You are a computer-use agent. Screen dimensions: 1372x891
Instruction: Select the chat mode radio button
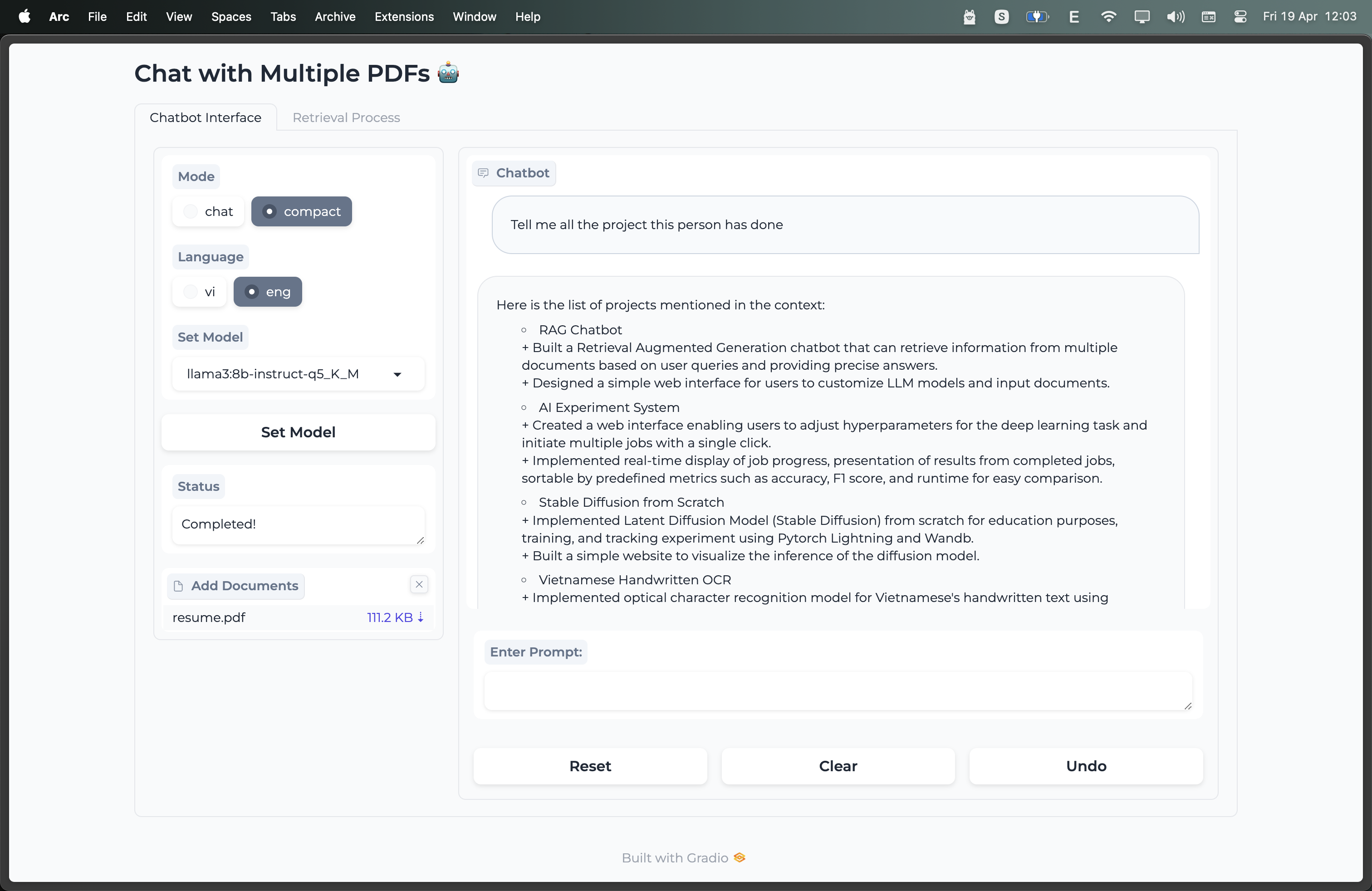pos(191,211)
